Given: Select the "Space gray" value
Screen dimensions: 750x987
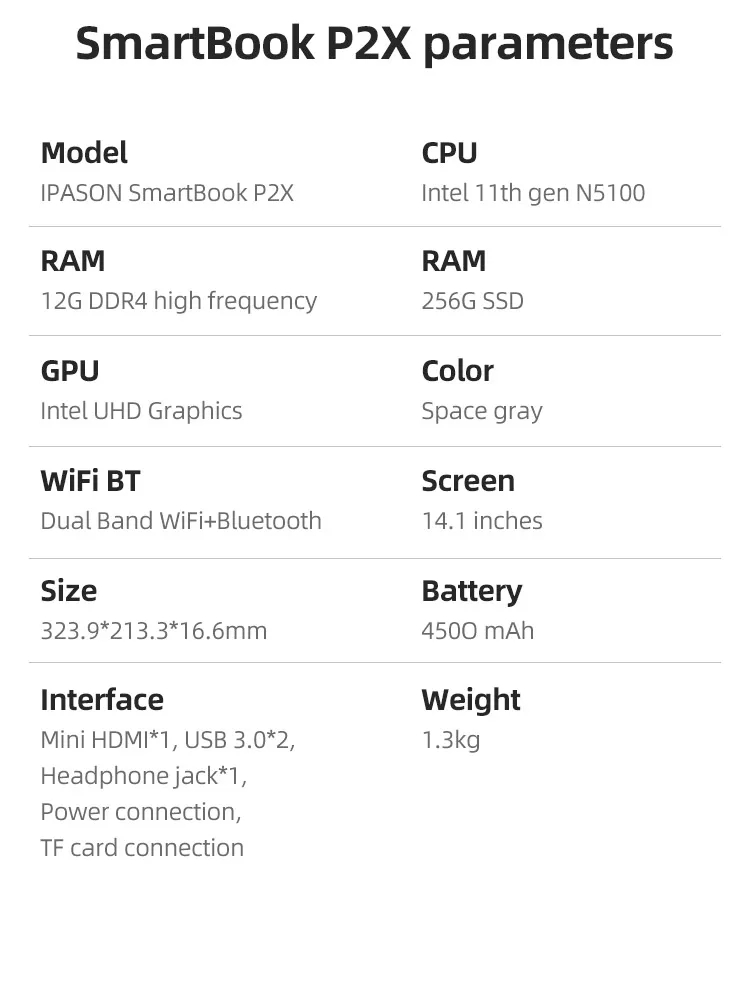Looking at the screenshot, I should (x=482, y=411).
